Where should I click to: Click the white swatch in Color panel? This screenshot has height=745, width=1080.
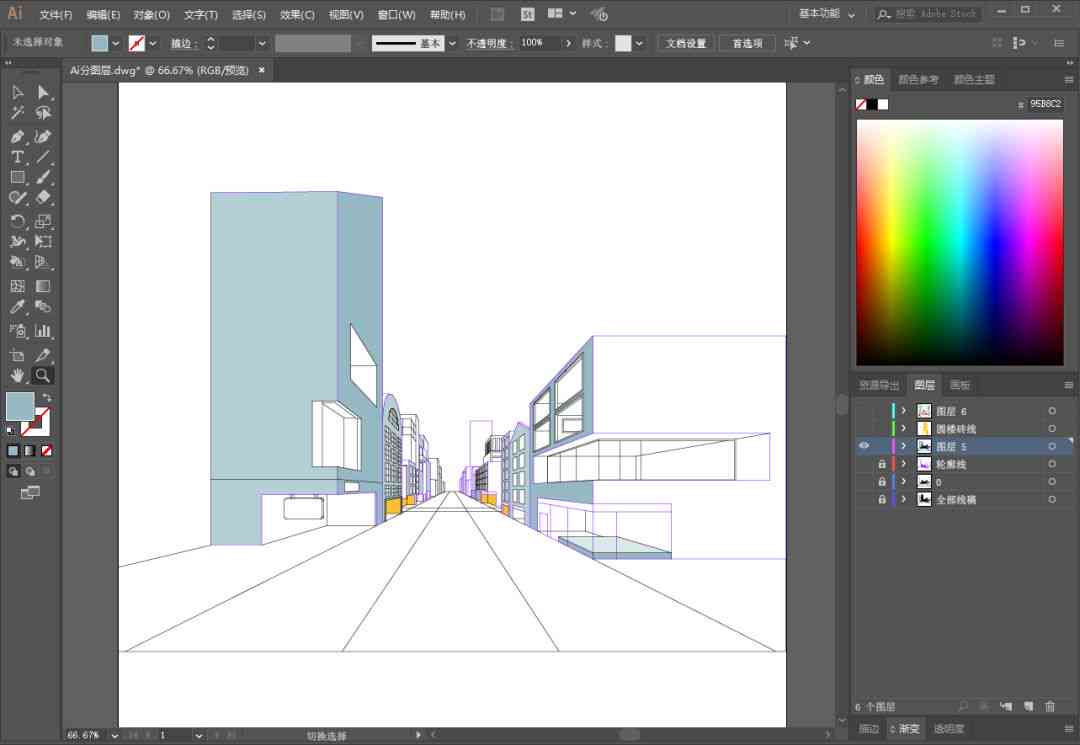point(883,105)
